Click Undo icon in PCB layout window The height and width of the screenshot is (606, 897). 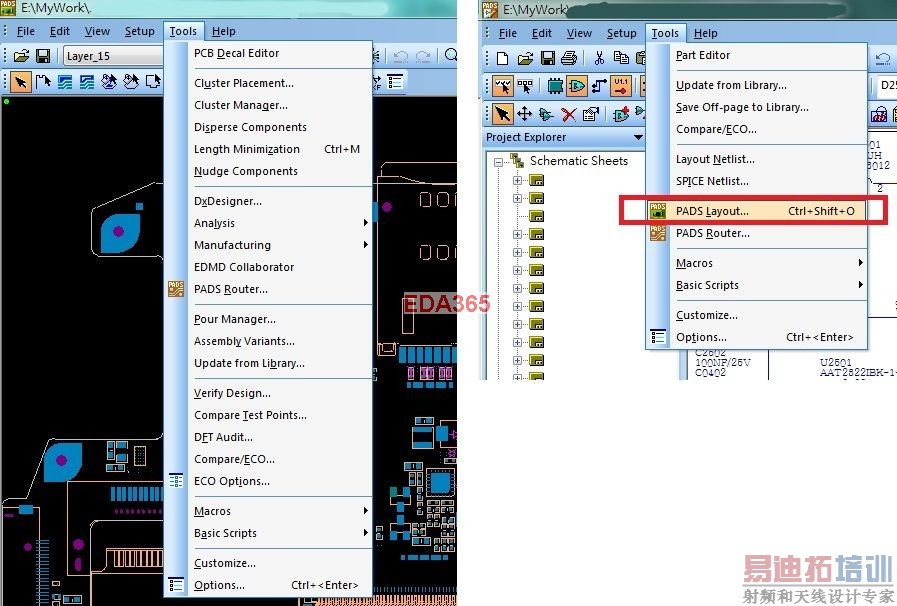401,56
